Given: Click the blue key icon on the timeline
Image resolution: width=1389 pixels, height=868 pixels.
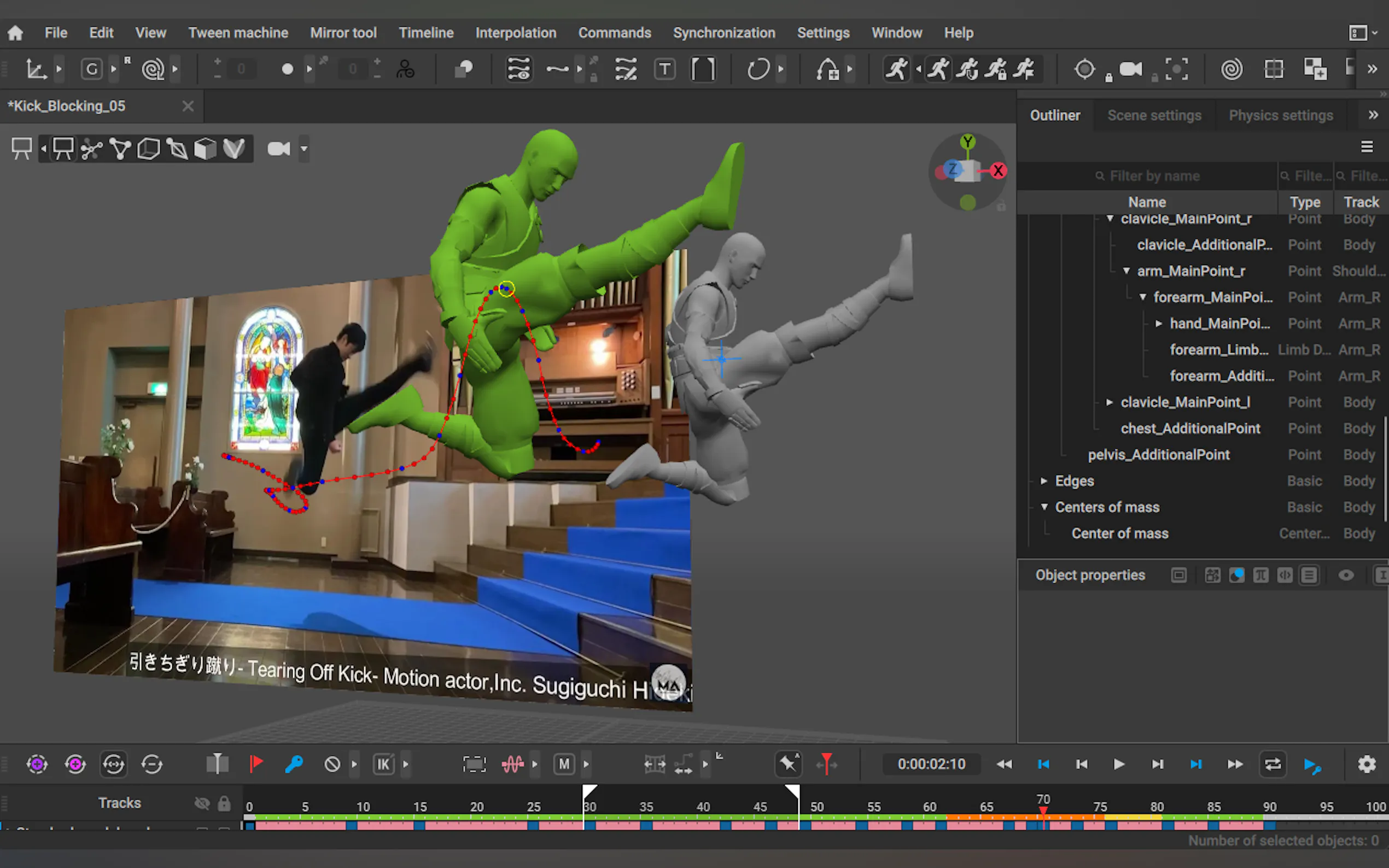Looking at the screenshot, I should click(294, 764).
